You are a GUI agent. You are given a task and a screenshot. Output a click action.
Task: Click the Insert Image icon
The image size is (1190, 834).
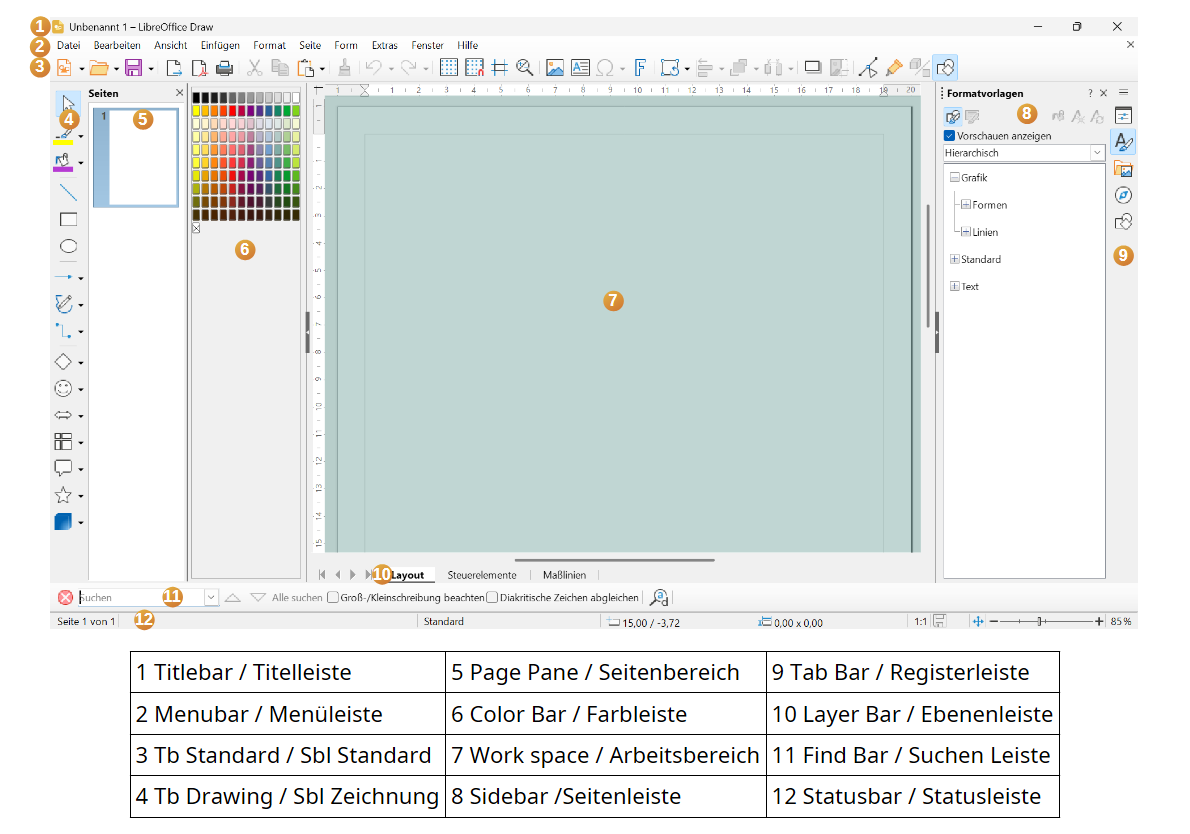pos(555,68)
